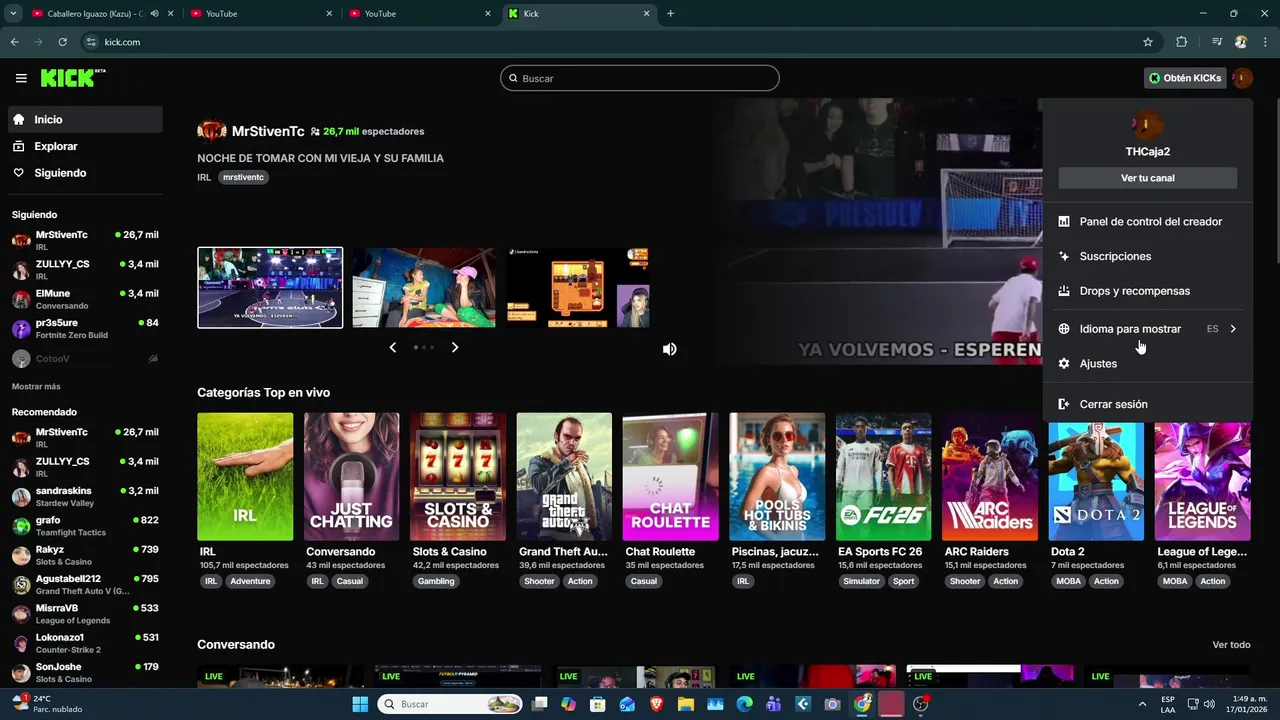The image size is (1280, 720).
Task: Open Agustabell212 in Recomendado list
Action: [x=85, y=585]
